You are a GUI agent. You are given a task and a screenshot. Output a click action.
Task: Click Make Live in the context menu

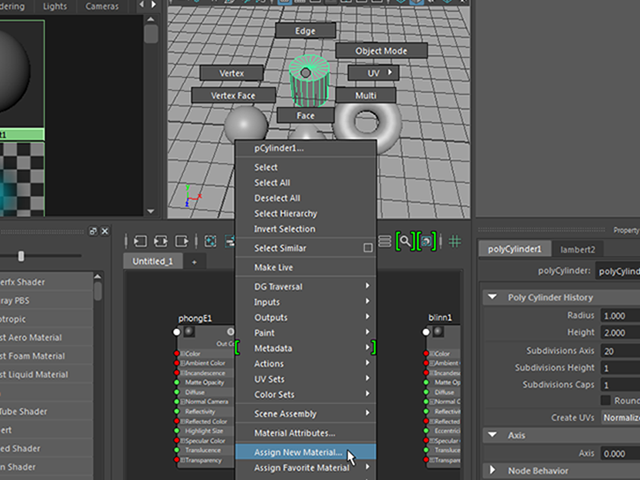coord(305,267)
